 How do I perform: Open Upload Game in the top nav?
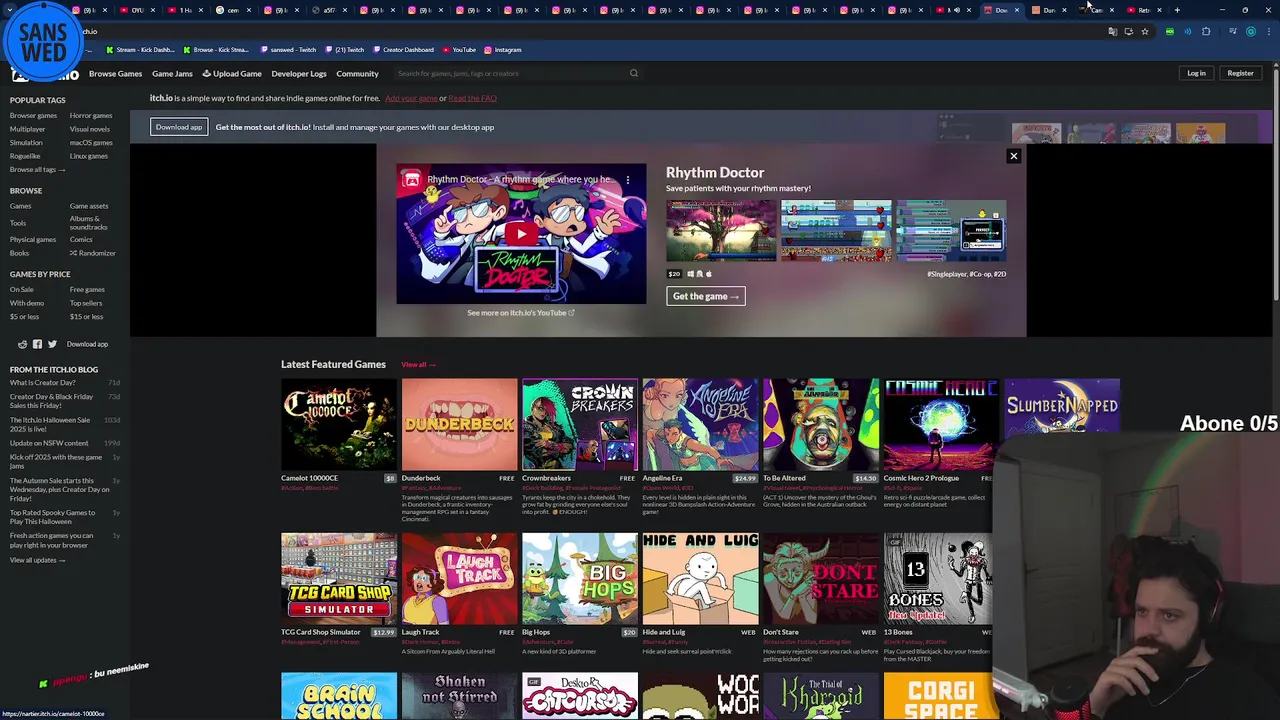pos(232,73)
